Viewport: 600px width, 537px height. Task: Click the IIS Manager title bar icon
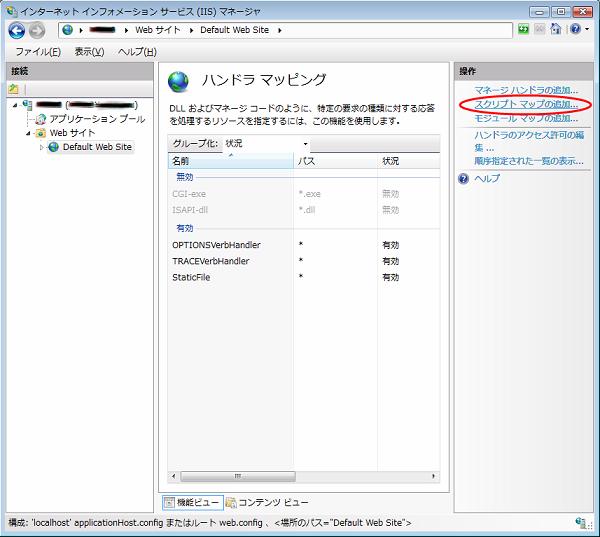click(12, 11)
